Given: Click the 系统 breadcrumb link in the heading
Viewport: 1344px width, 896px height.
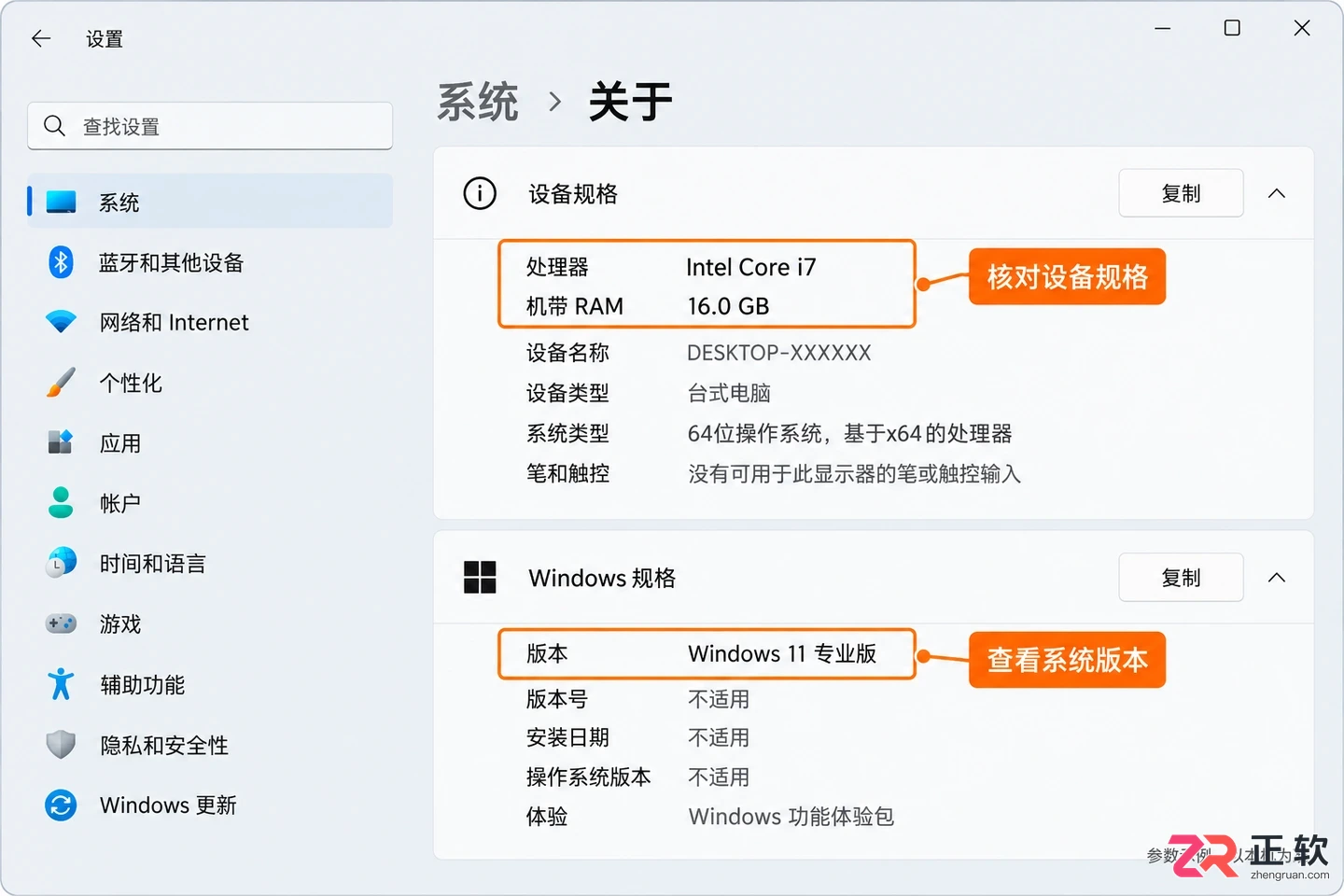Looking at the screenshot, I should (478, 102).
